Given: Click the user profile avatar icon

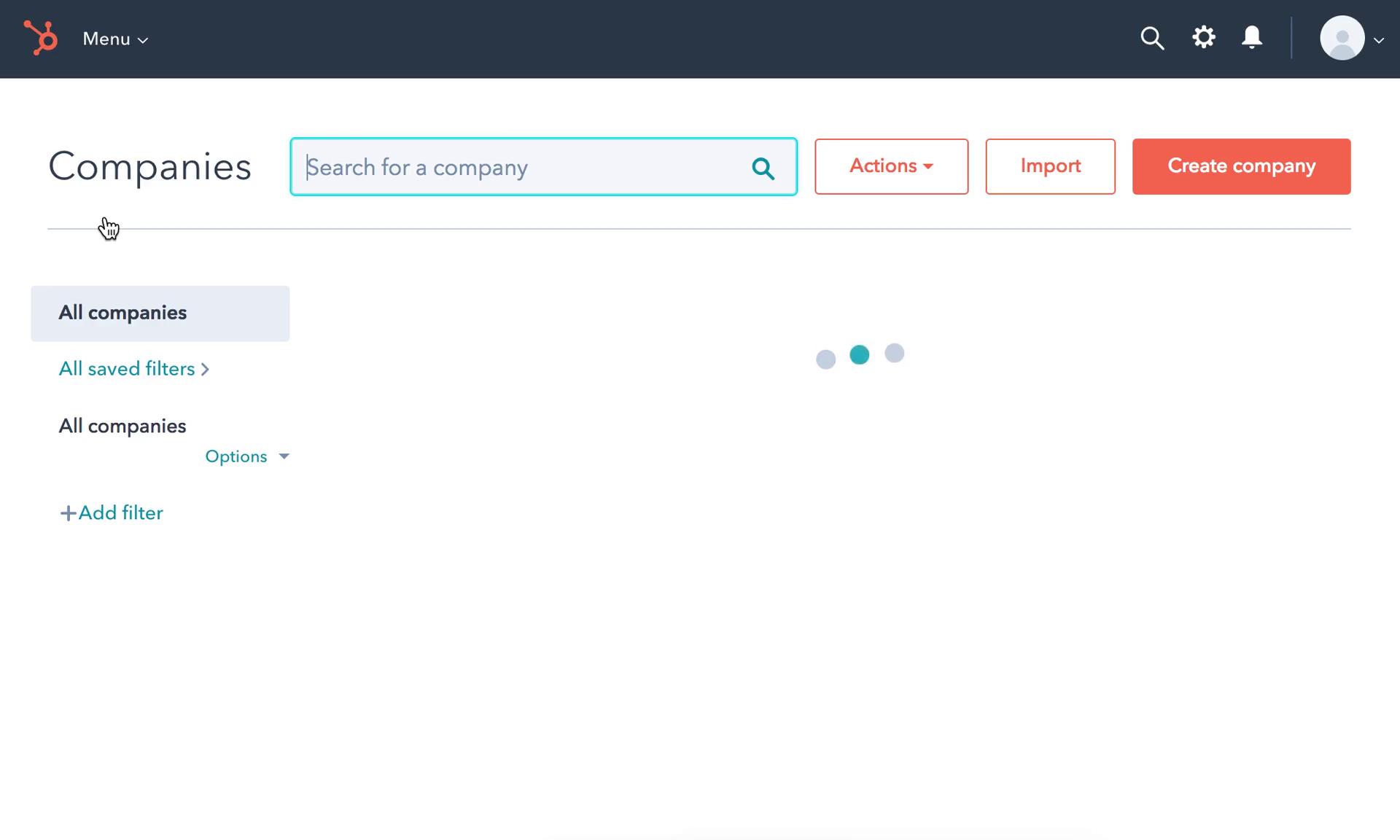Looking at the screenshot, I should click(1343, 38).
